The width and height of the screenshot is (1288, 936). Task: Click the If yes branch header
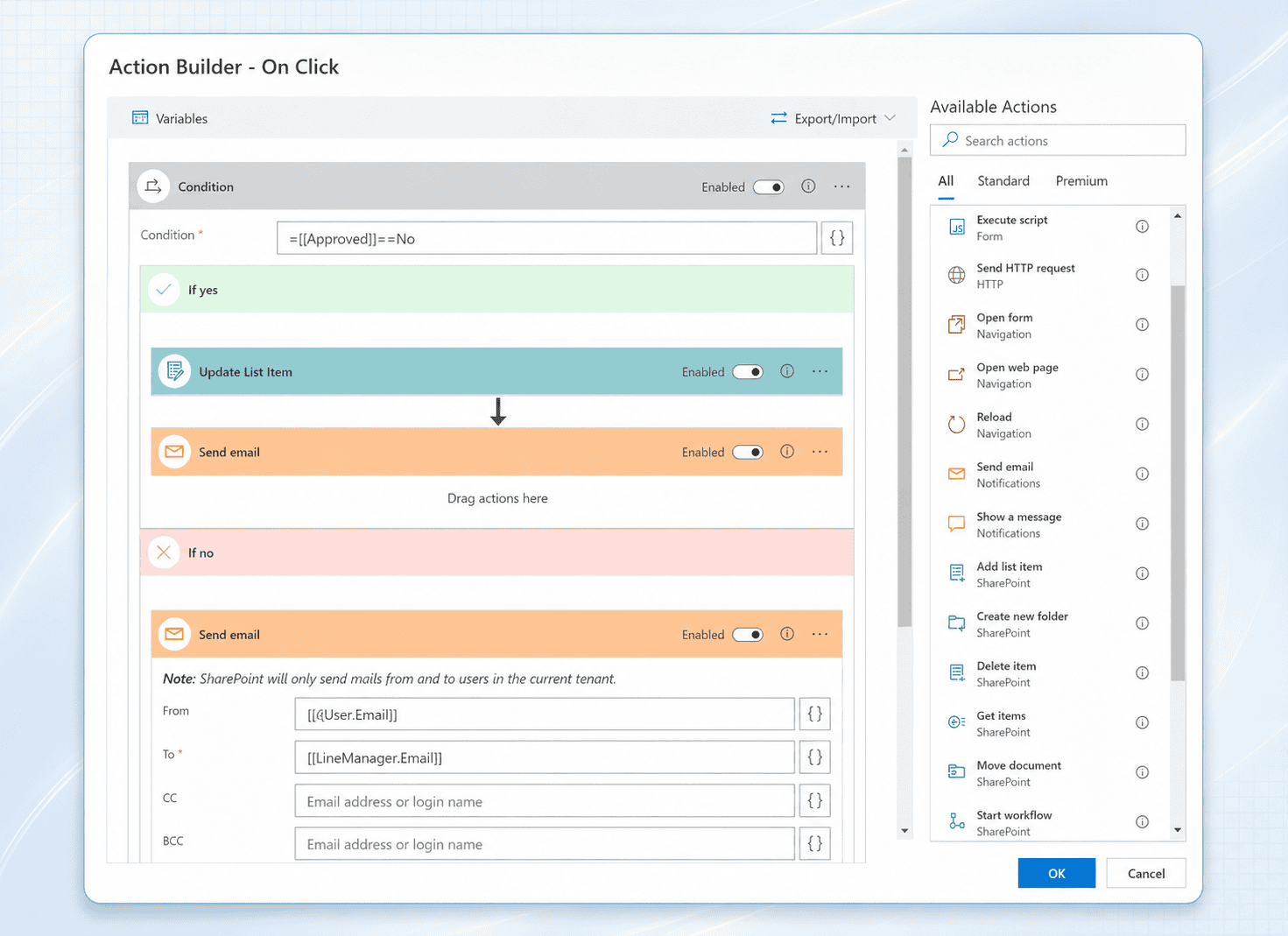pos(496,290)
